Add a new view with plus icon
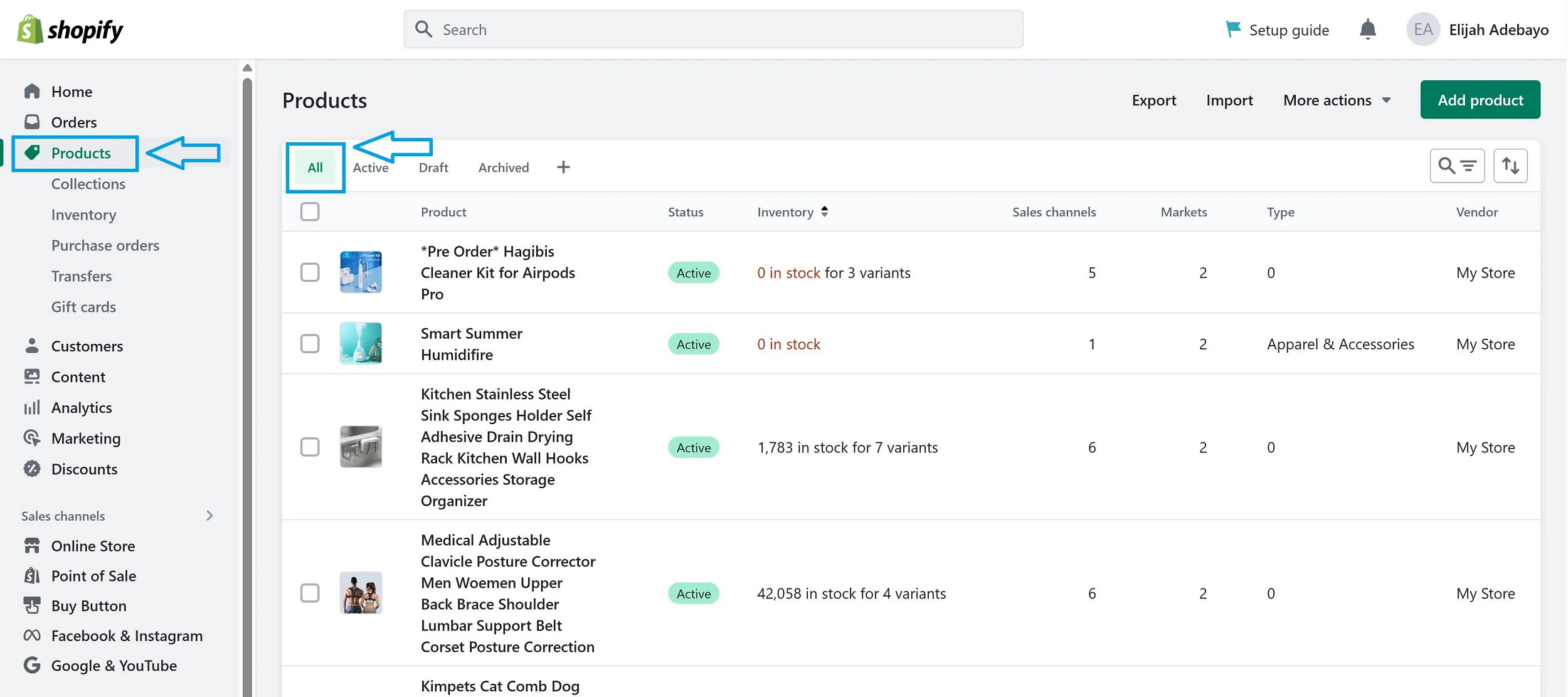Viewport: 1568px width, 697px height. (563, 167)
